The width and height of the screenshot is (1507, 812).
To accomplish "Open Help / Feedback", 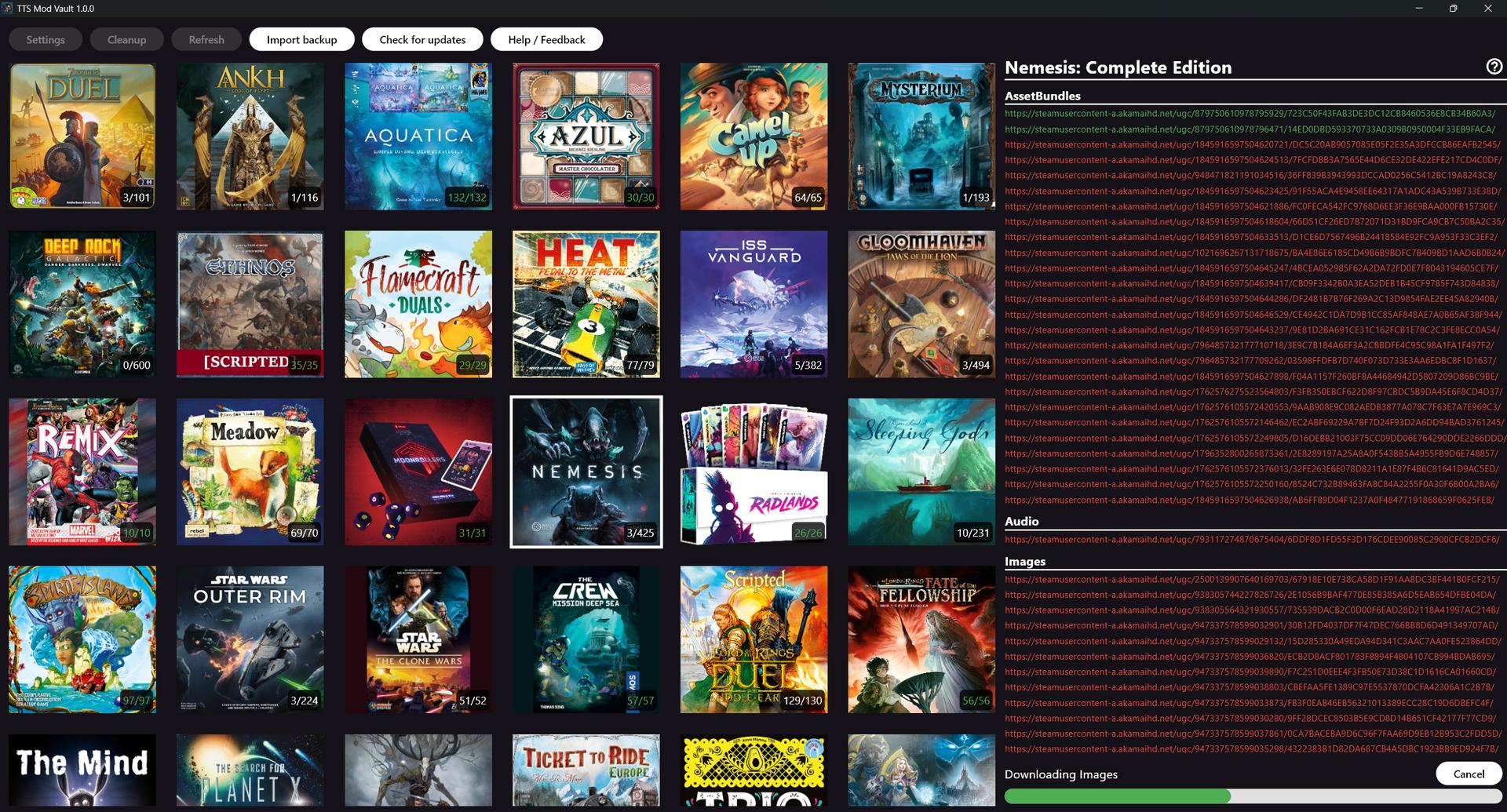I will (546, 39).
